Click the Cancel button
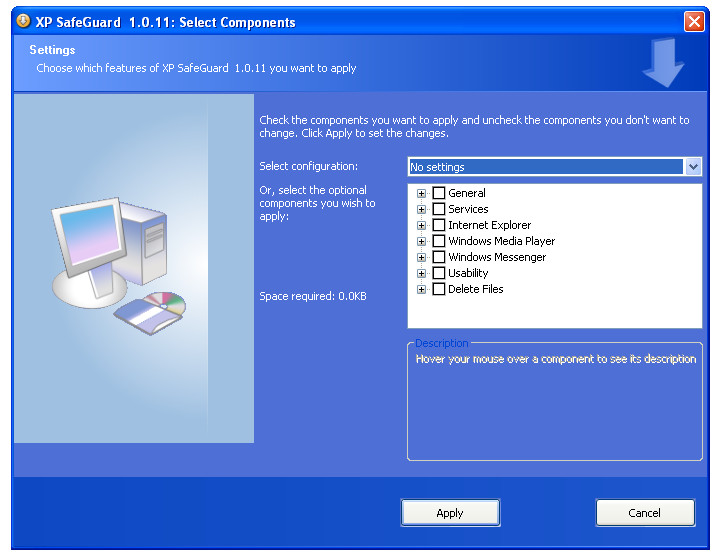Image resolution: width=720 pixels, height=560 pixels. [x=645, y=513]
